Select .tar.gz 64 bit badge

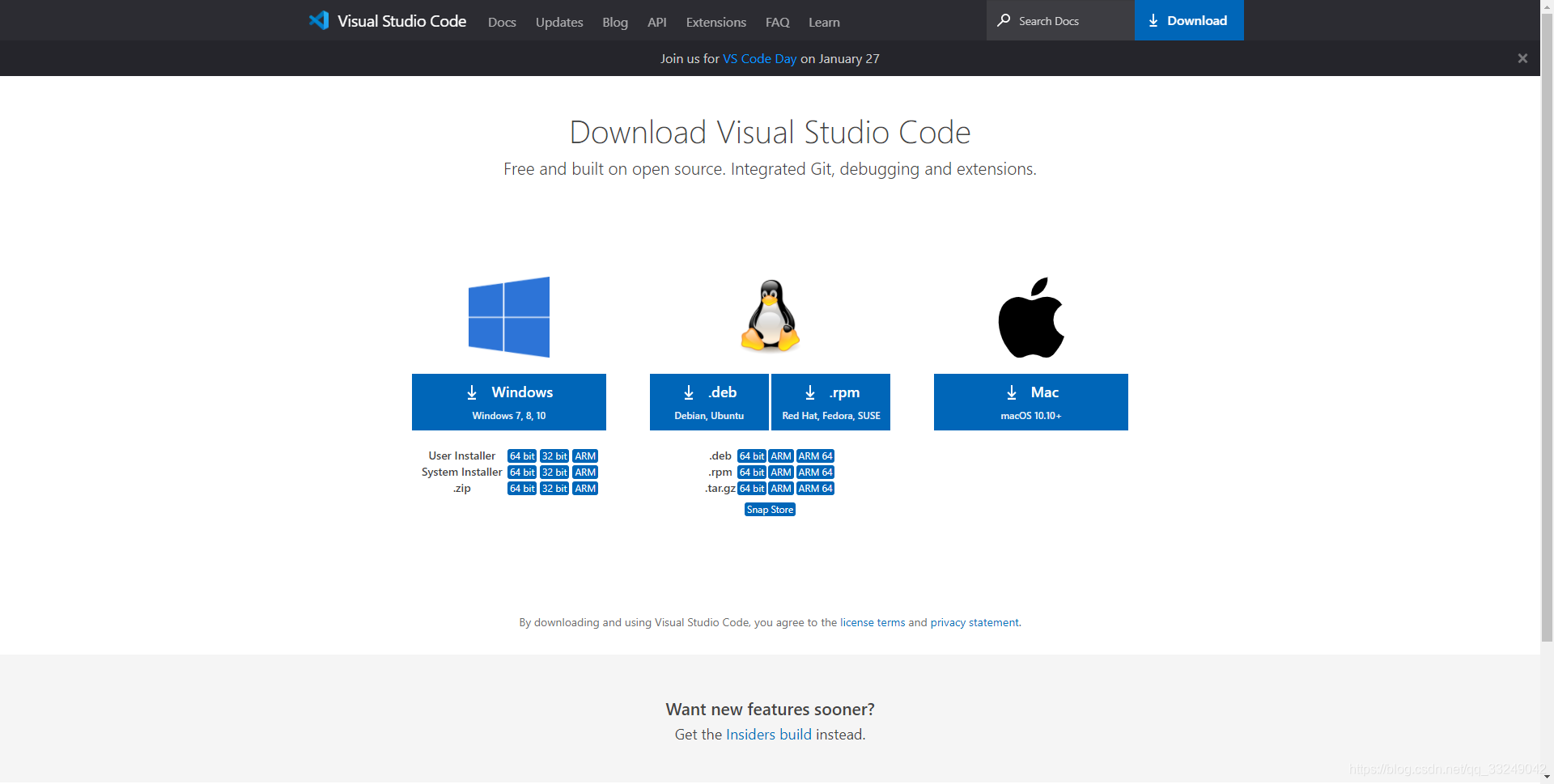coord(752,489)
